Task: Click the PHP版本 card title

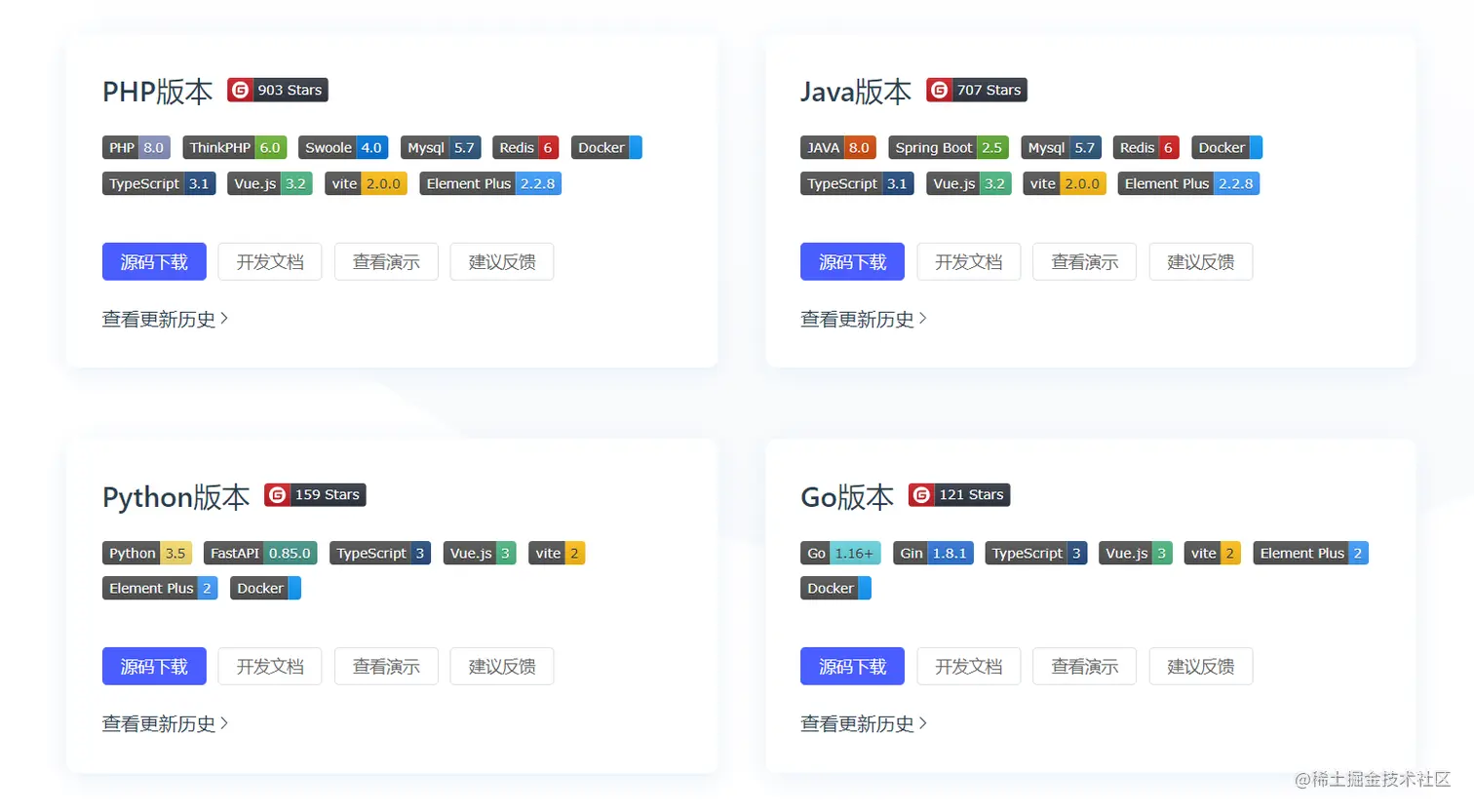Action: click(157, 92)
